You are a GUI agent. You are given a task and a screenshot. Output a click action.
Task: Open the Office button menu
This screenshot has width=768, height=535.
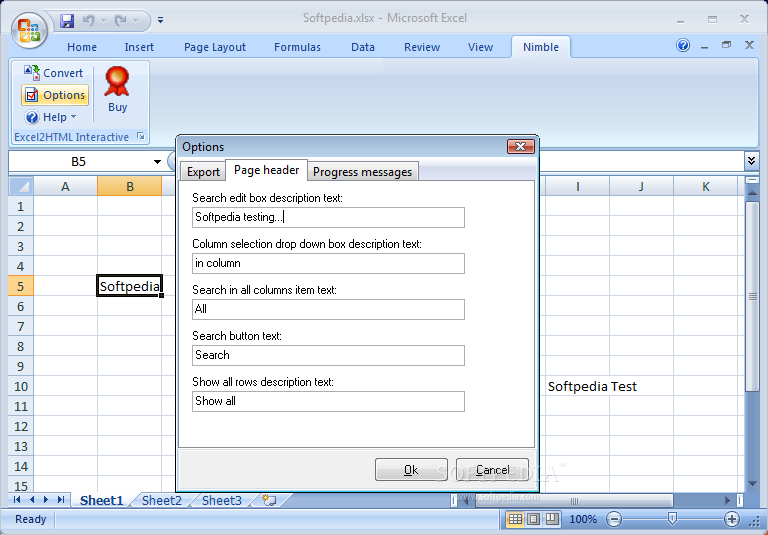(x=29, y=30)
